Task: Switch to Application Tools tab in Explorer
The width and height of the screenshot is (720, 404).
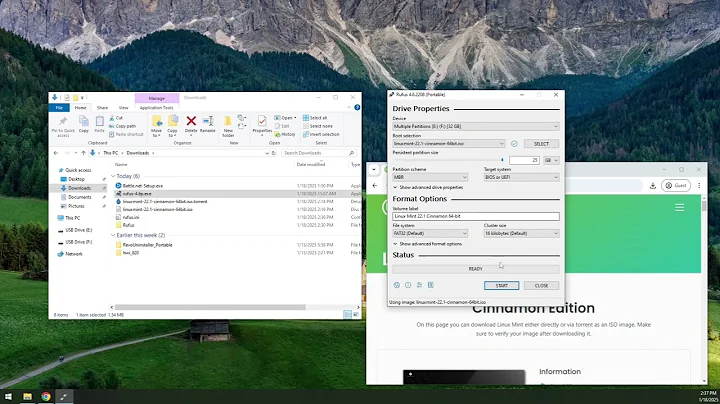Action: (157, 108)
